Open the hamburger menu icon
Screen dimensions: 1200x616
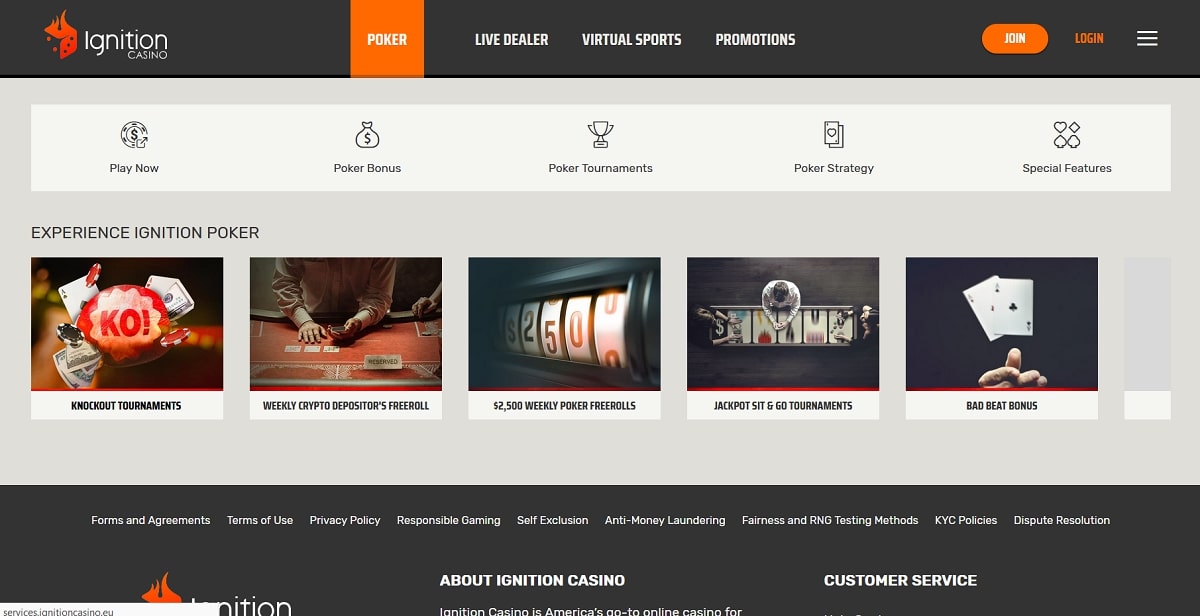pyautogui.click(x=1147, y=38)
